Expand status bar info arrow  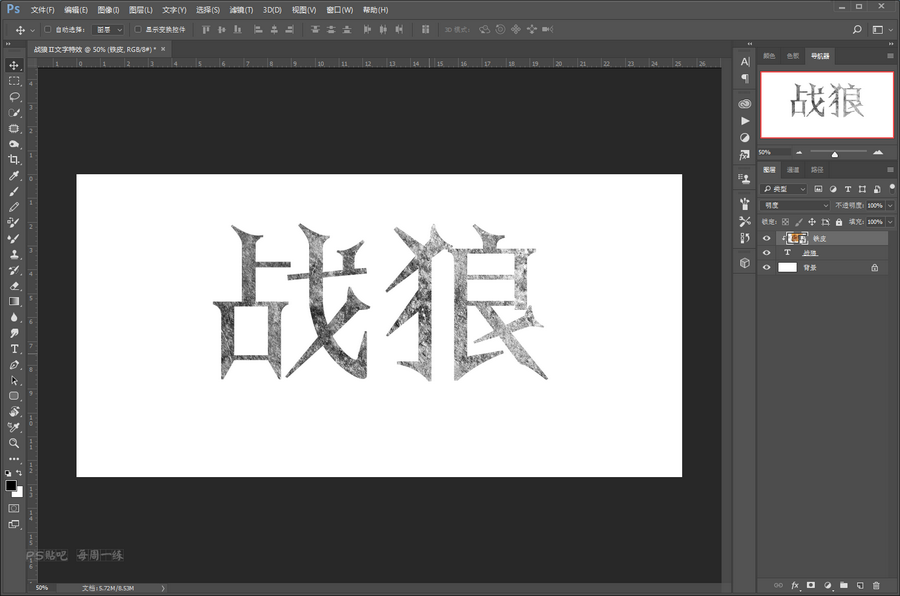163,588
